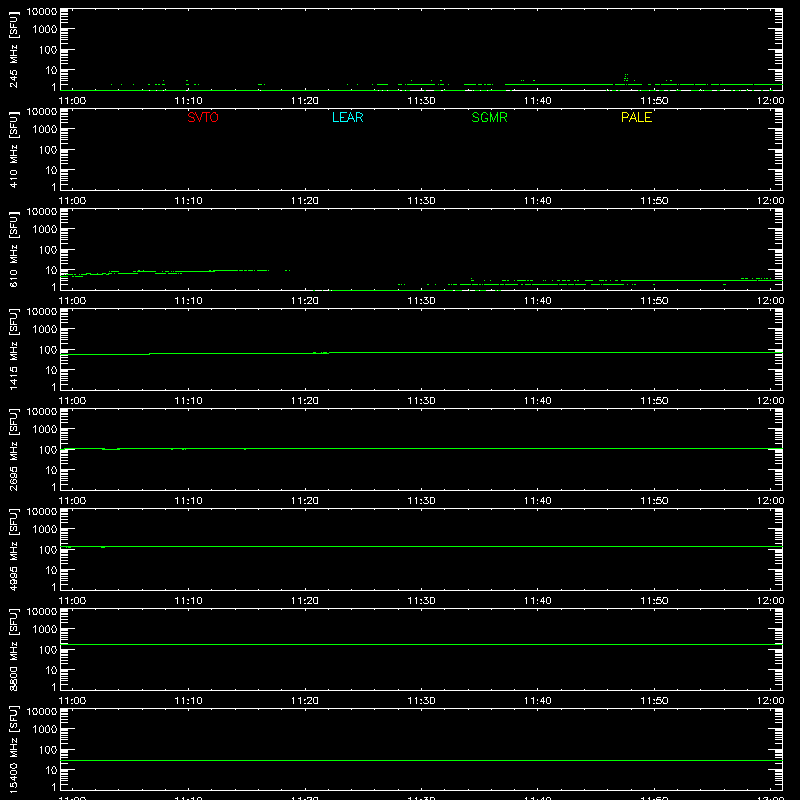Click the 10000 tick of the 8800 MHz plot
Image resolution: width=800 pixels, height=800 pixels.
tap(42, 612)
